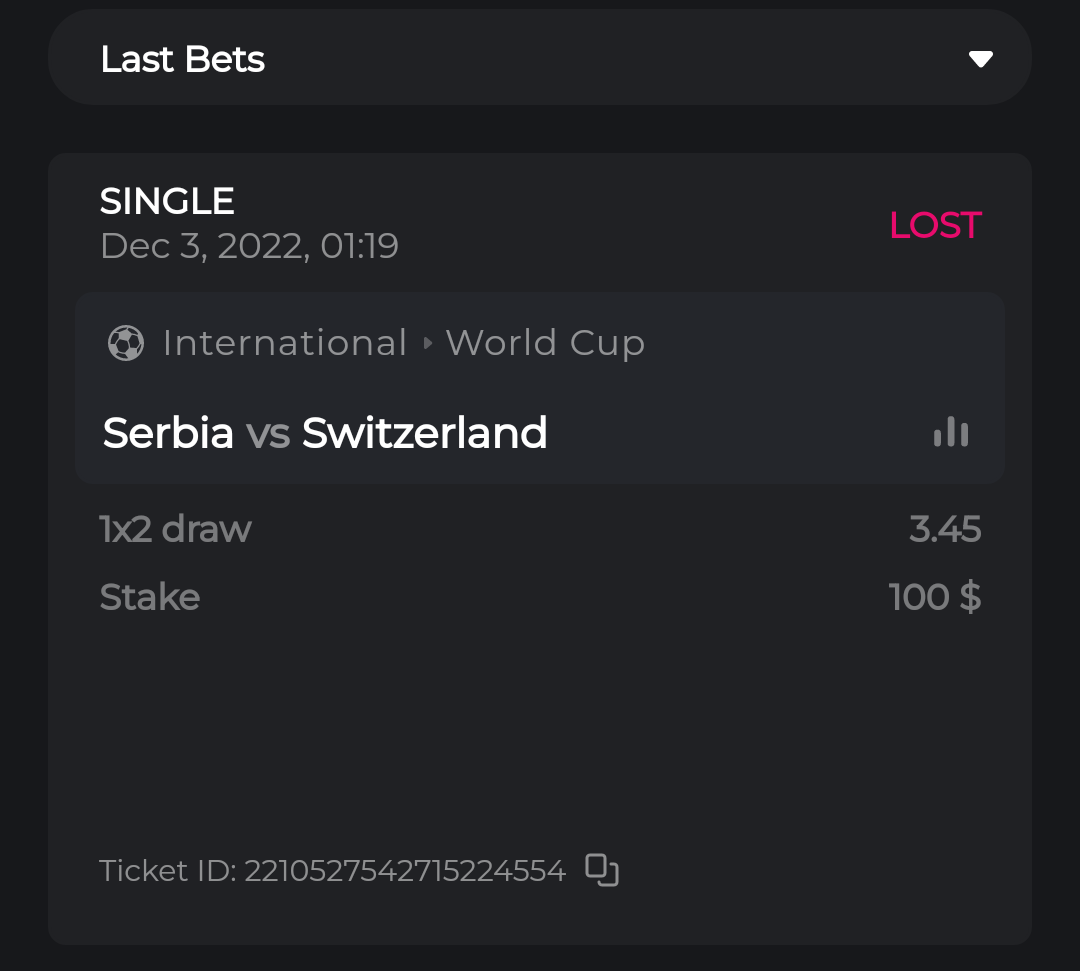Select the Serbia team name
Screen dimensions: 1080x971
coord(168,433)
